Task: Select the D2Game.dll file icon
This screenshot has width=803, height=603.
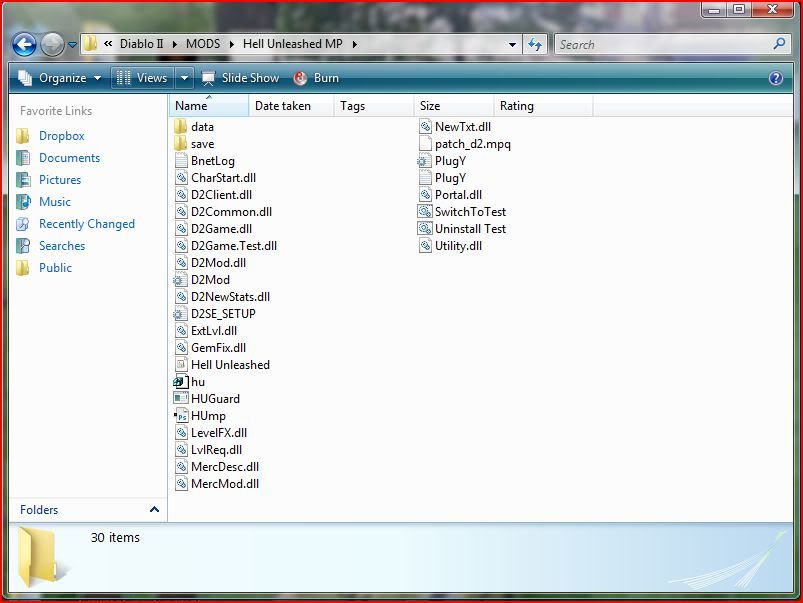Action: pos(181,228)
